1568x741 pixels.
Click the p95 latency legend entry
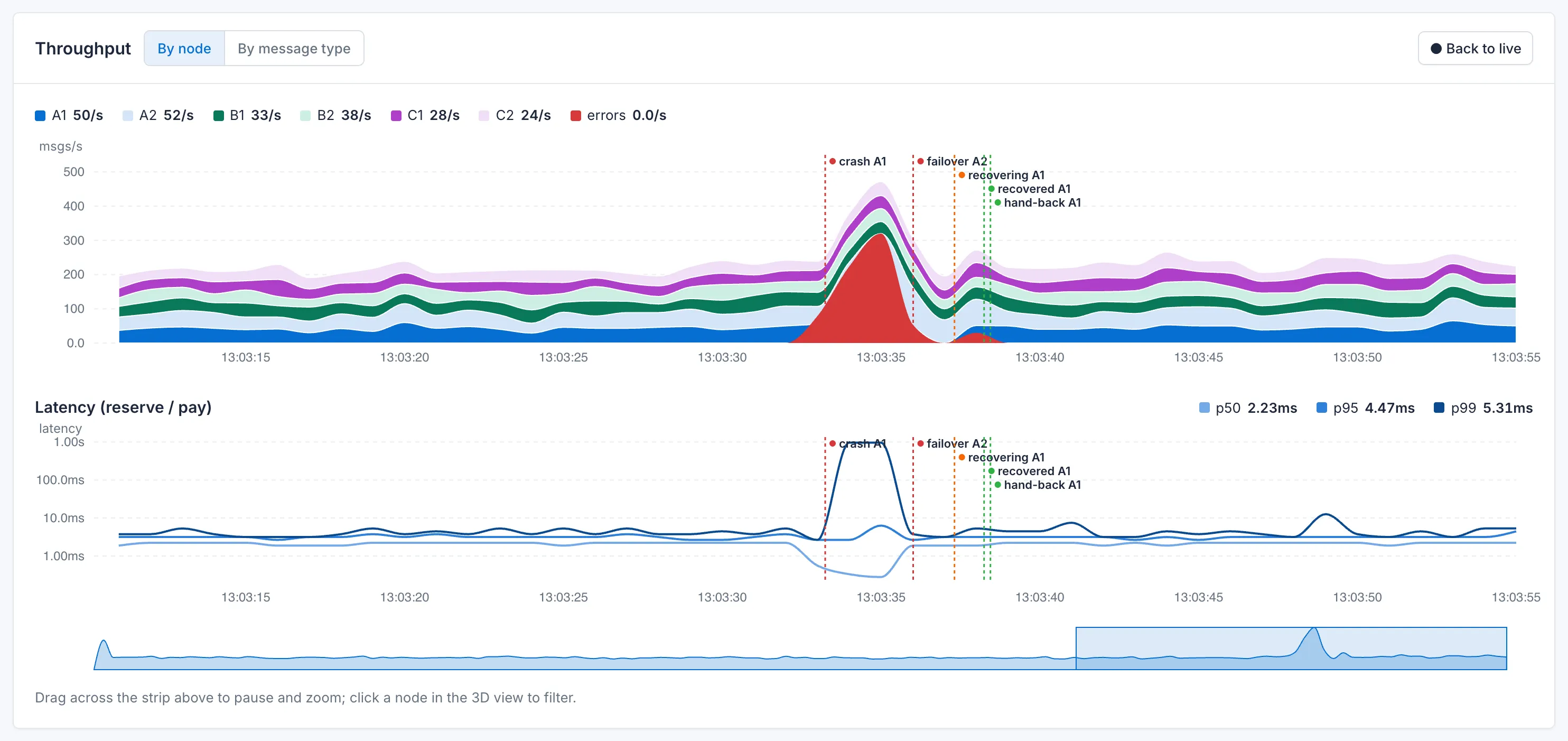1365,408
